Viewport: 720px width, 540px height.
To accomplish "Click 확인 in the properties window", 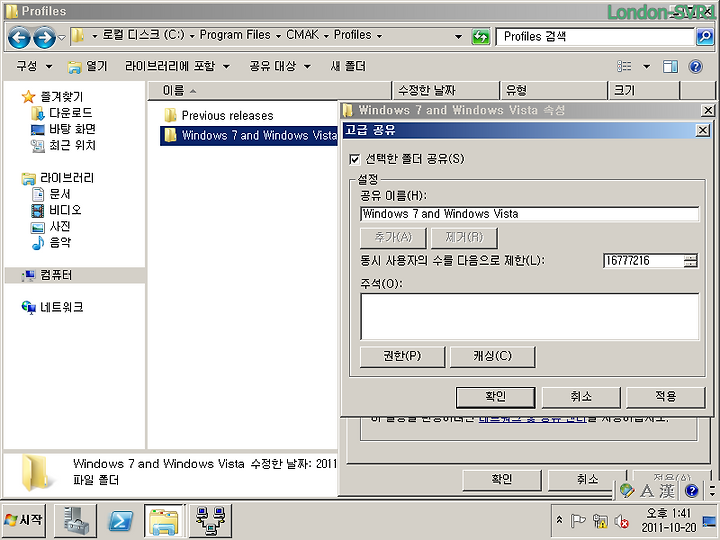I will [502, 480].
